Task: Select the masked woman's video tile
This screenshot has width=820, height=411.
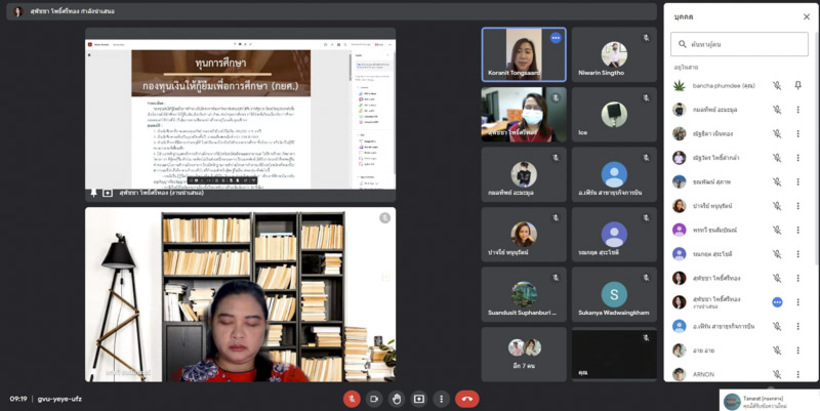Action: click(523, 115)
